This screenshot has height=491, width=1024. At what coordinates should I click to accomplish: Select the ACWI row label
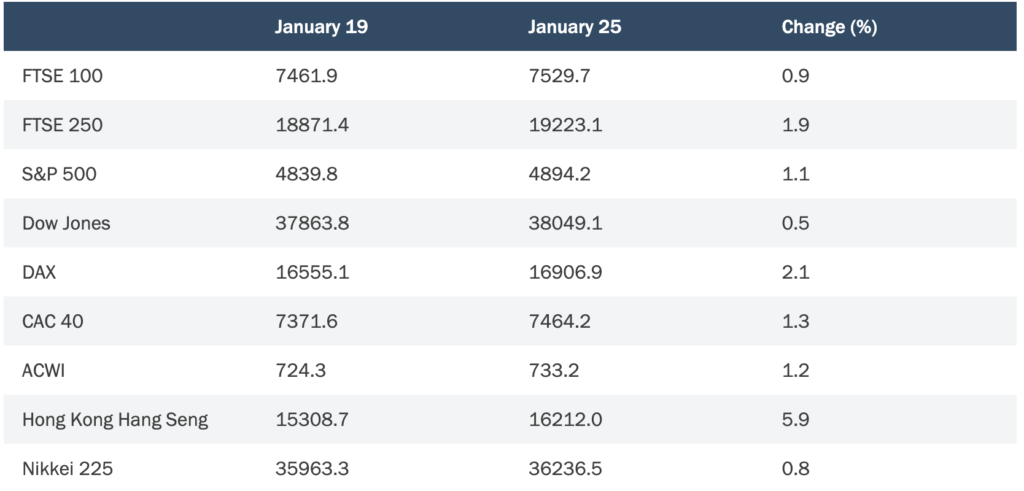(44, 370)
